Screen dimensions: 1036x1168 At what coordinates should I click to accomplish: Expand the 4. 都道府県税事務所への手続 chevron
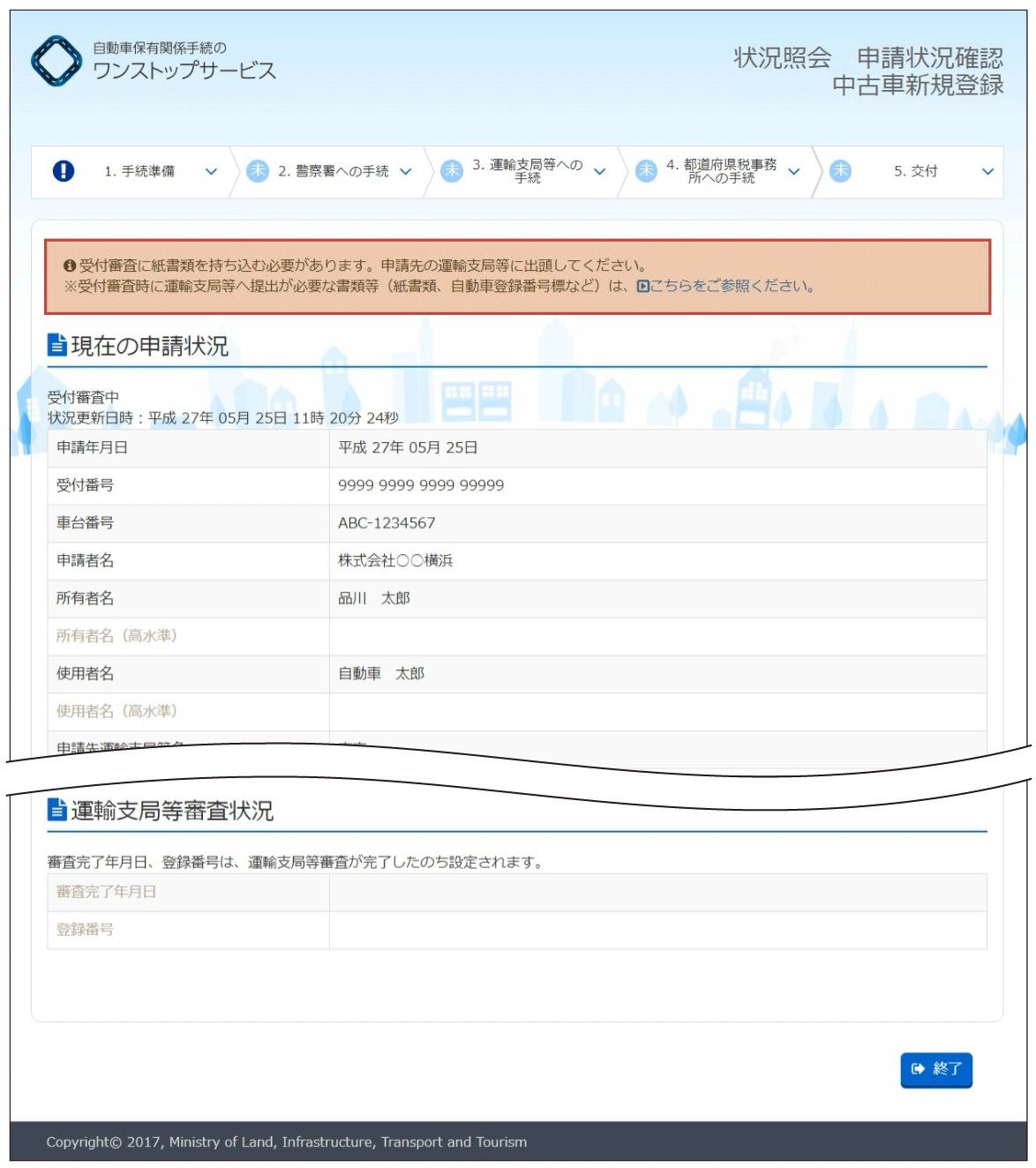click(793, 172)
